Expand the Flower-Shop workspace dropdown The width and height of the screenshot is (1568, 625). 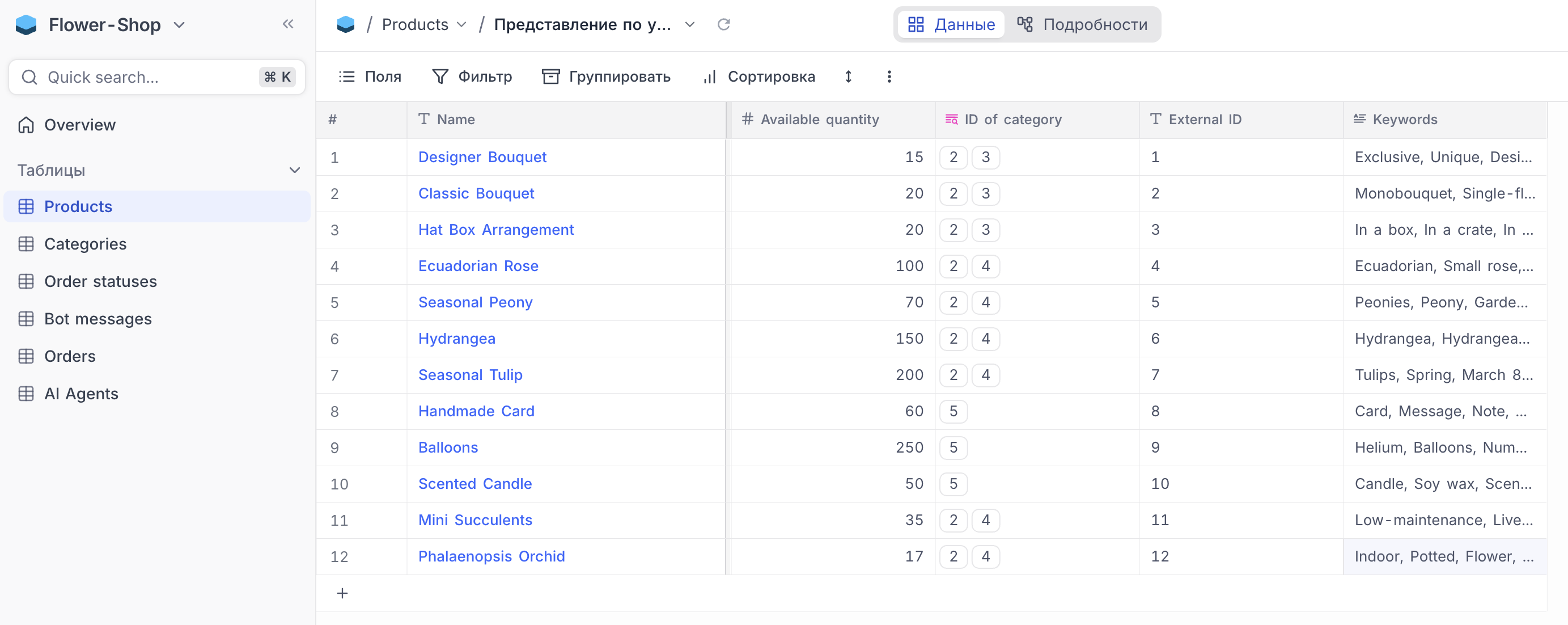click(179, 25)
